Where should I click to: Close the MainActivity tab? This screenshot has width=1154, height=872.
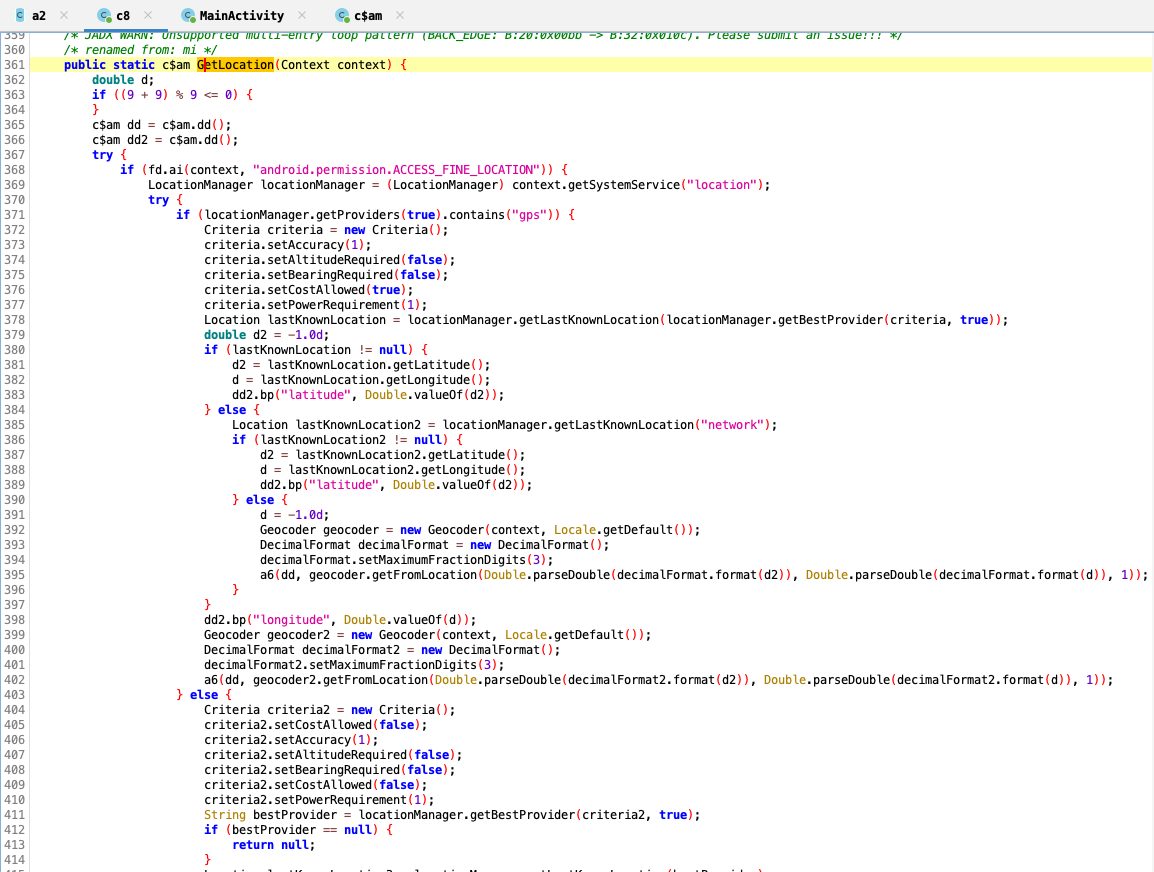coord(302,15)
